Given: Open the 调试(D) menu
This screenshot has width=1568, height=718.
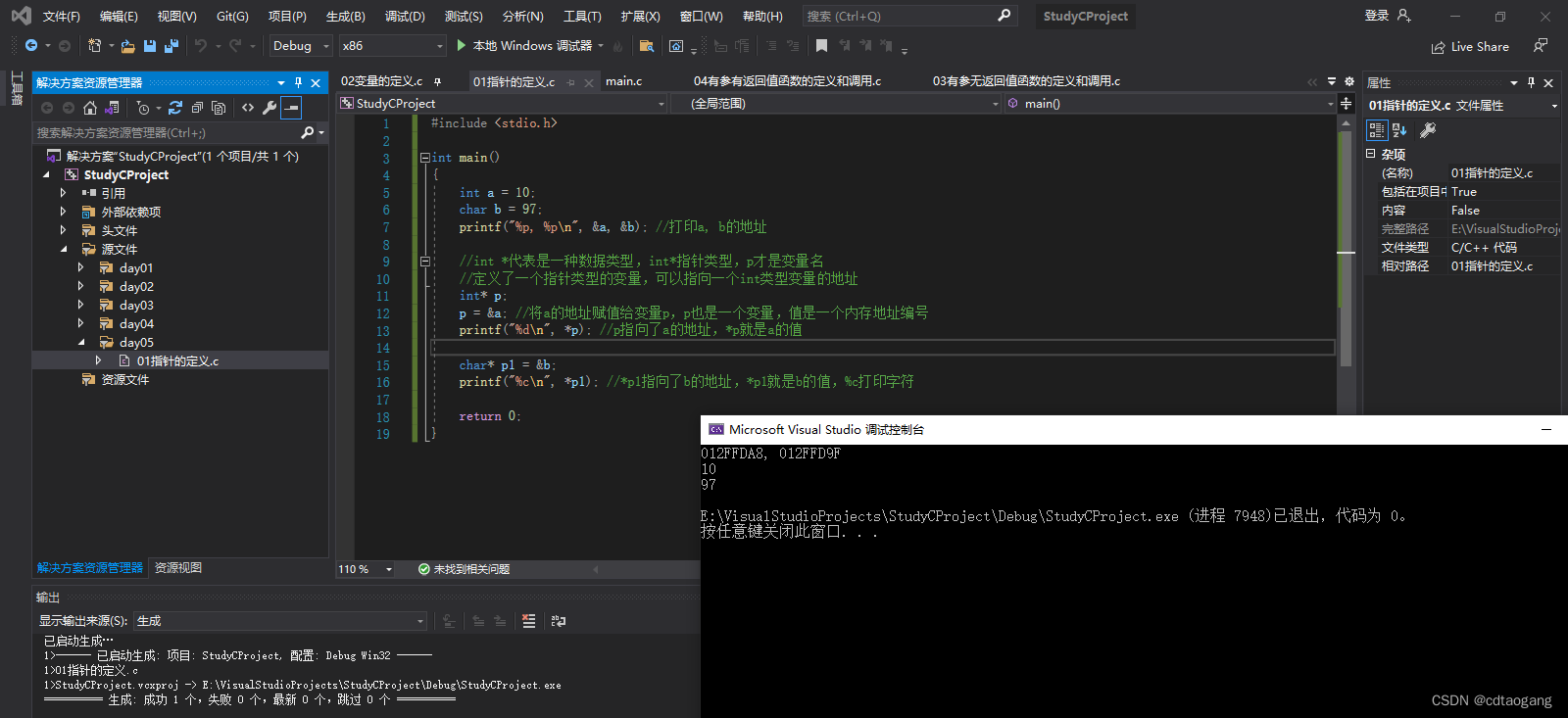Looking at the screenshot, I should [x=405, y=17].
